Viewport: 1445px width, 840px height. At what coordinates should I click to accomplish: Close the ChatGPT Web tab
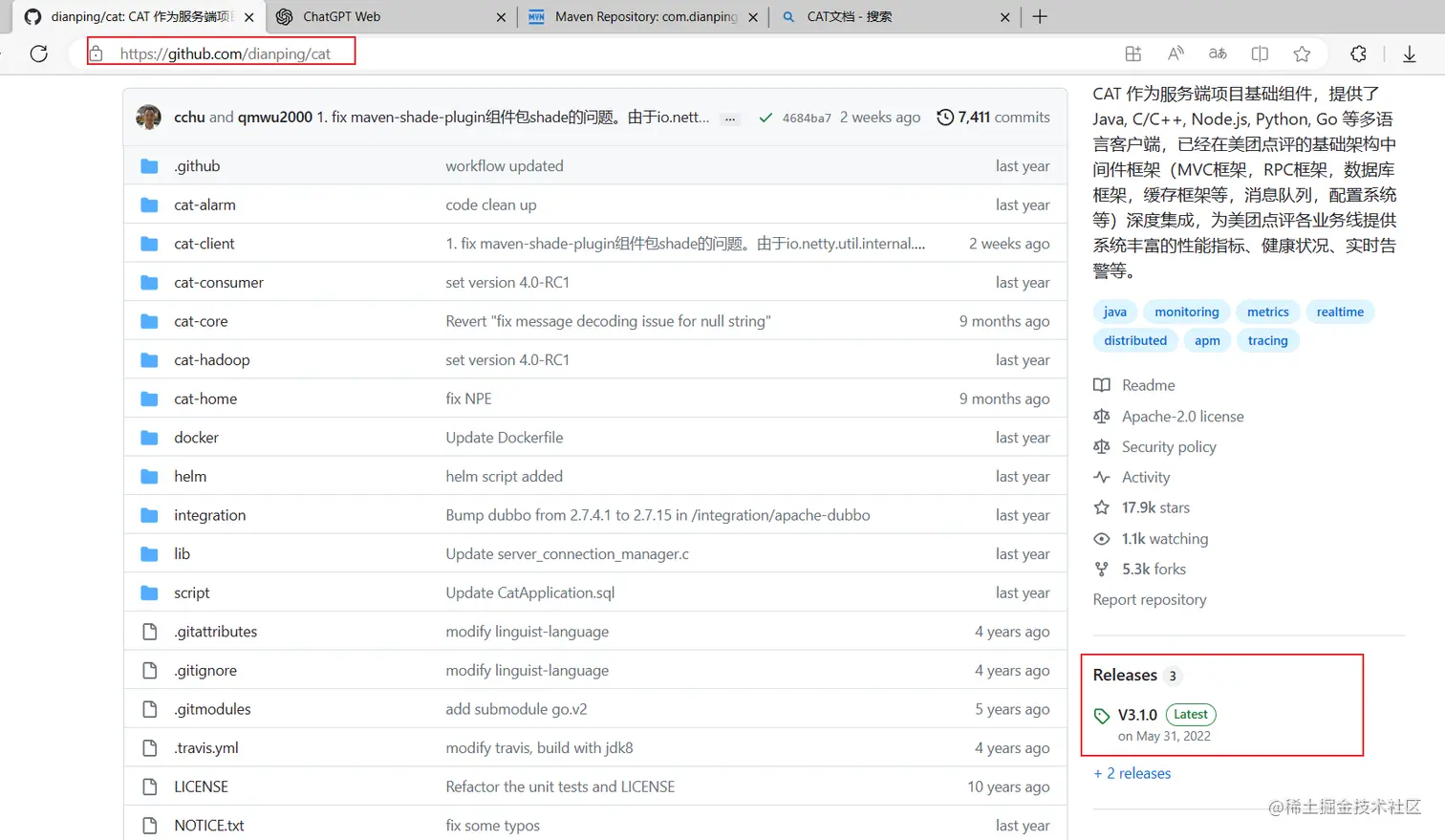(x=501, y=17)
